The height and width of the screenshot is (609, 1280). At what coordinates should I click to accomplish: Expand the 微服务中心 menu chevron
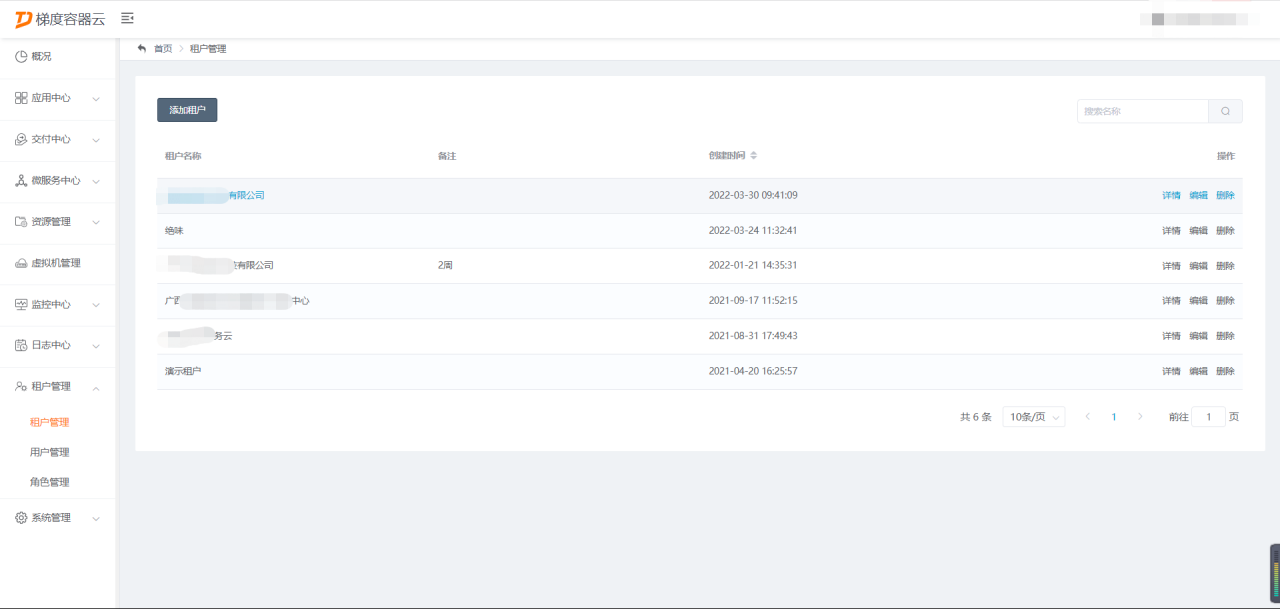click(96, 181)
